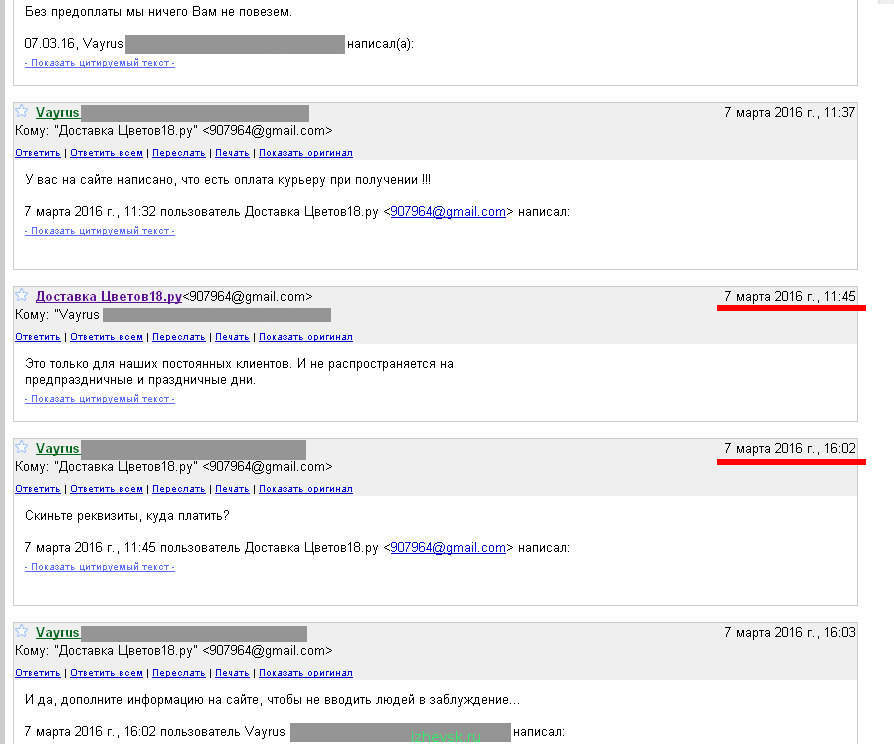Viewport: 894px width, 744px height.
Task: Forward the 16:02 message using Переслать
Action: point(178,489)
